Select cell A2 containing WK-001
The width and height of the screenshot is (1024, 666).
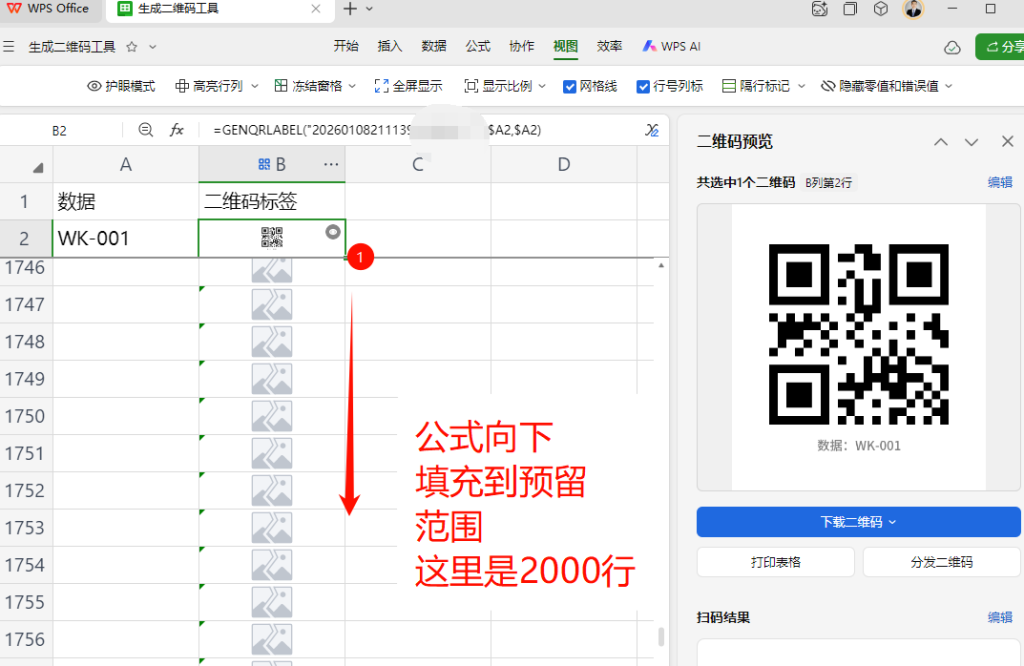pyautogui.click(x=126, y=238)
